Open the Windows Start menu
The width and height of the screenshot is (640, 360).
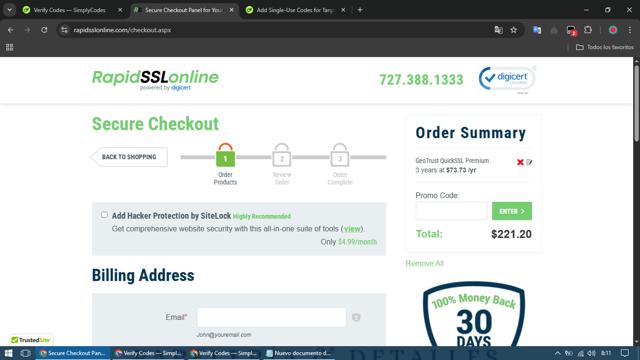tap(8, 353)
